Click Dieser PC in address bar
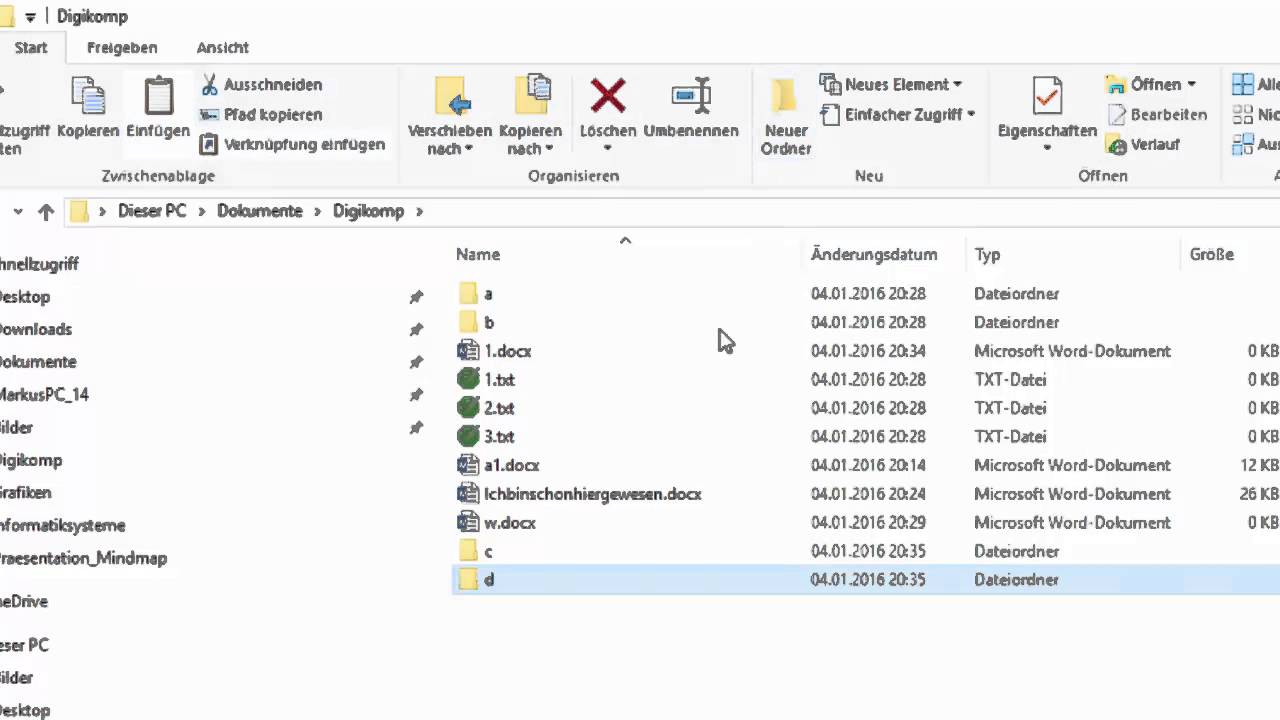Screen dimensions: 1280x720 click(152, 211)
